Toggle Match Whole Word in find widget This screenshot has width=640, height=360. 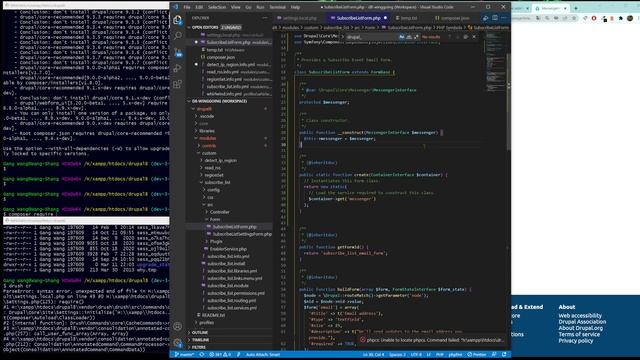click(409, 37)
